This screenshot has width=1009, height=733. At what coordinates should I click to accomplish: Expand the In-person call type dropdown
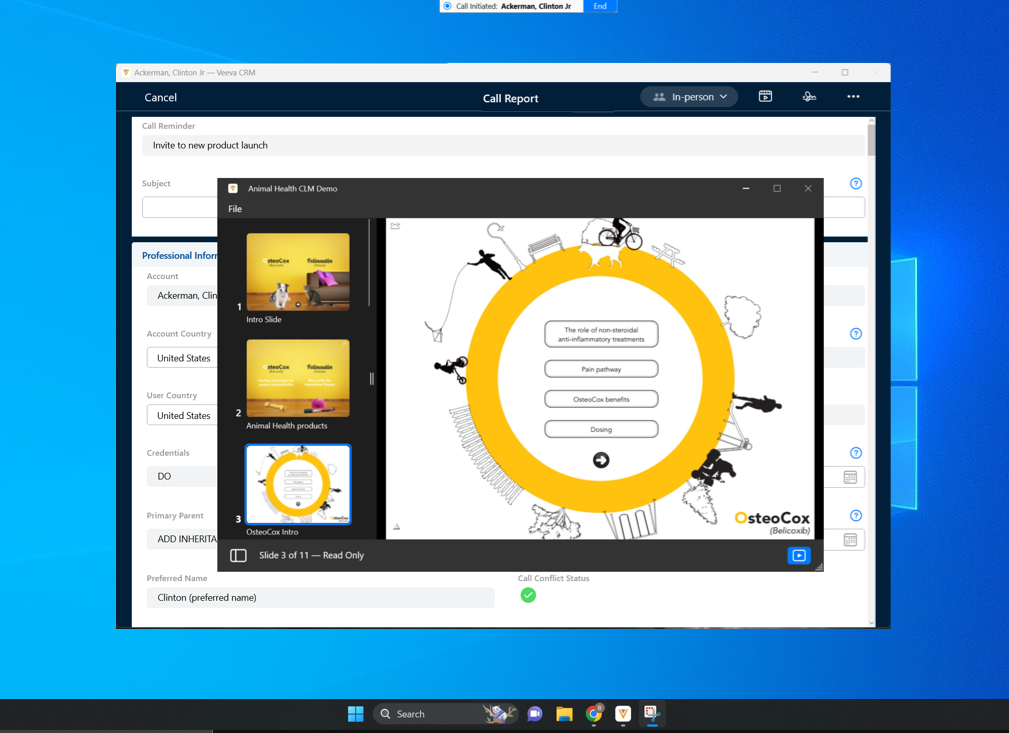[689, 97]
